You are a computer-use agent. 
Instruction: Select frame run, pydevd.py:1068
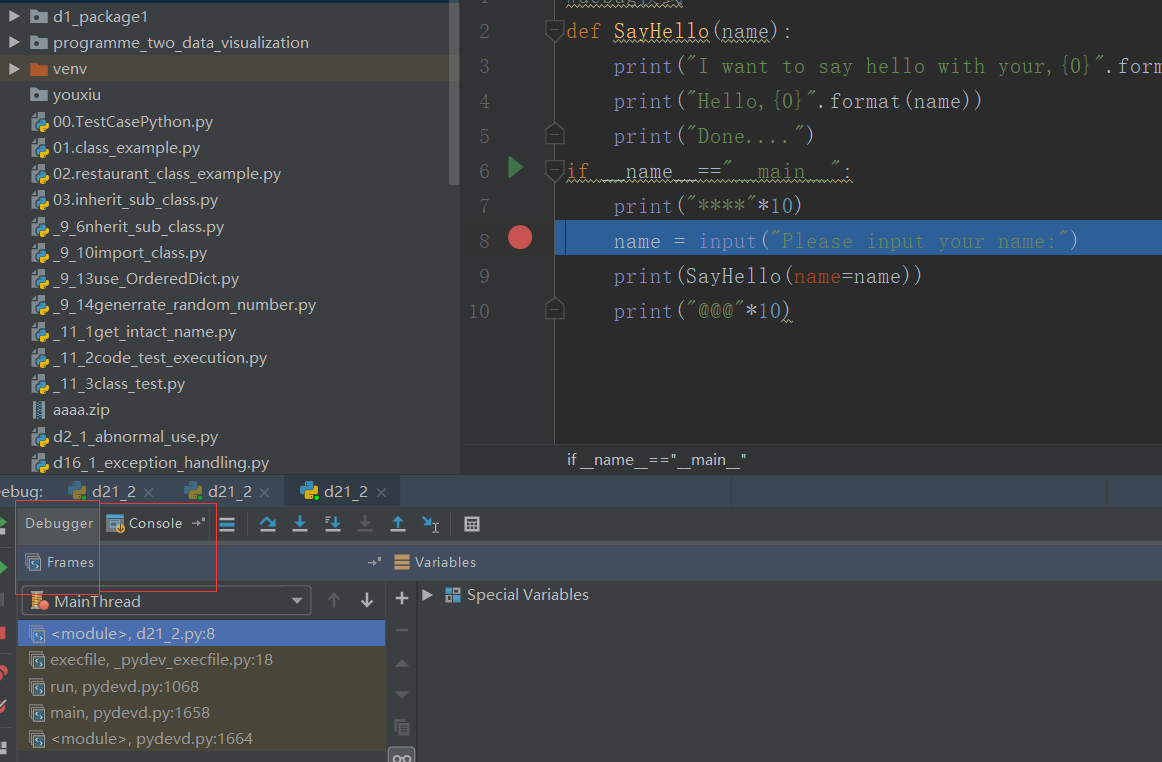(x=202, y=686)
